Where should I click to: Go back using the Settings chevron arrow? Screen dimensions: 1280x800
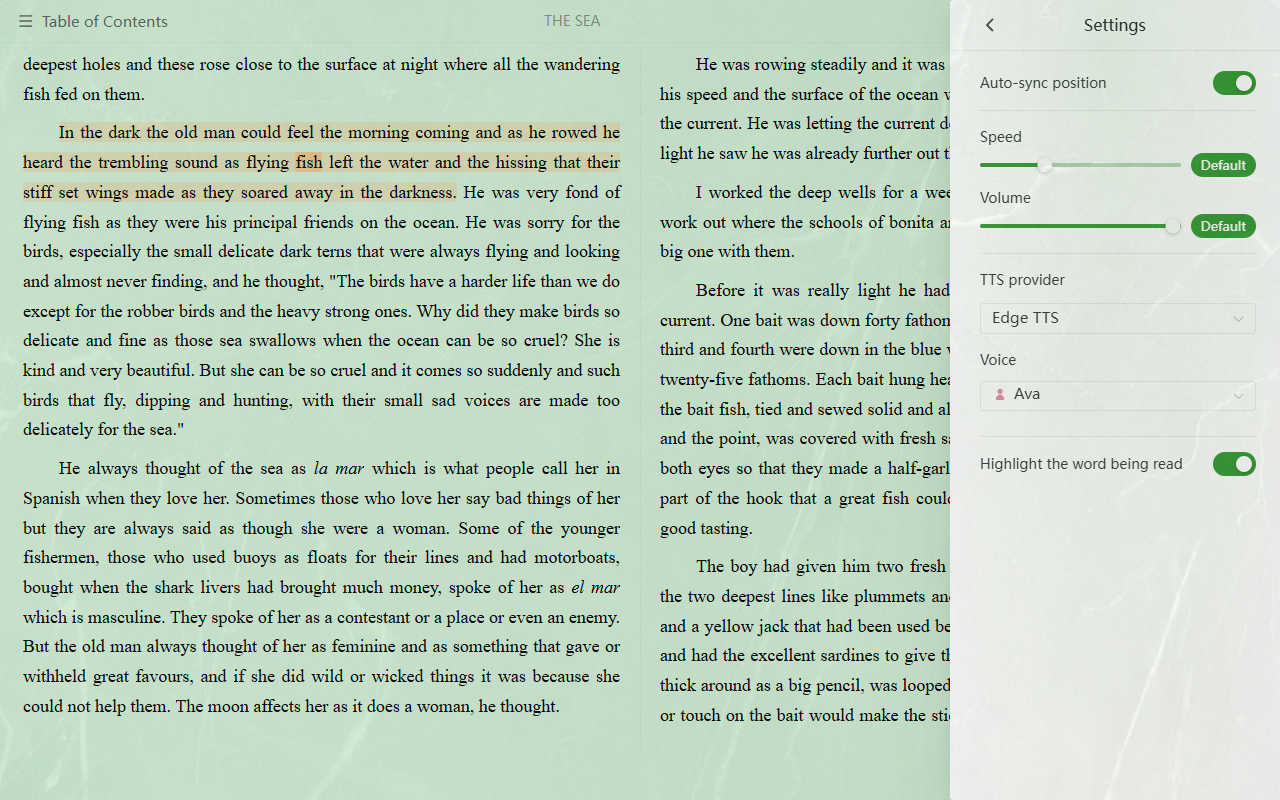tap(990, 25)
